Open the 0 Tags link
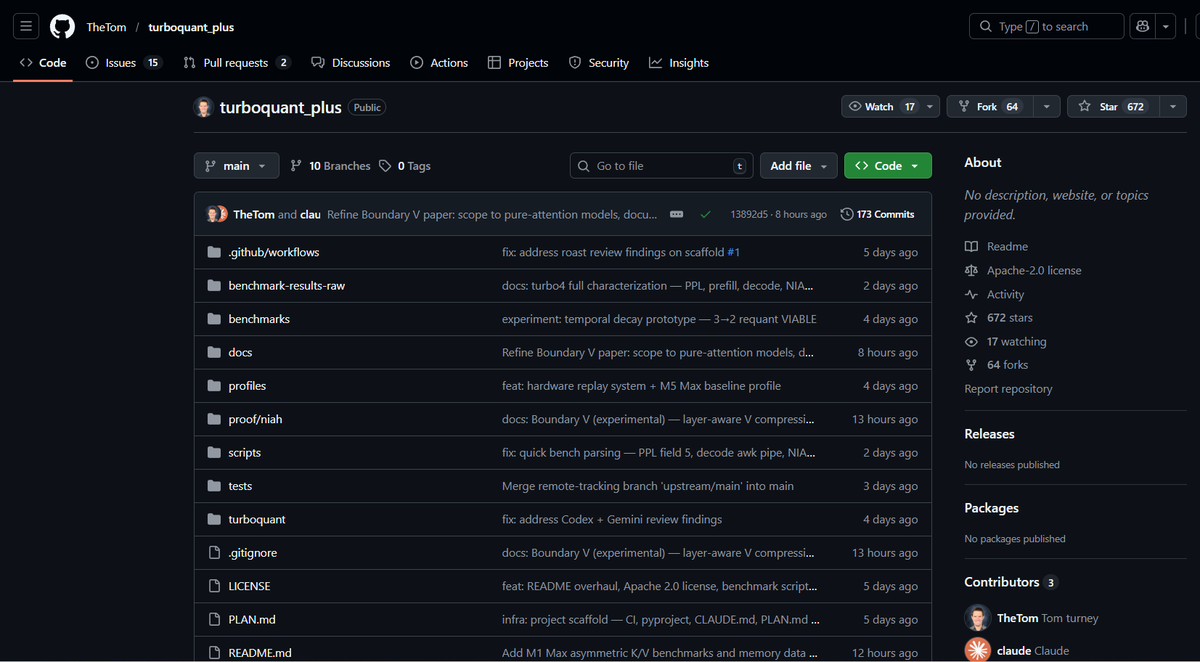1200x662 pixels. click(x=405, y=166)
